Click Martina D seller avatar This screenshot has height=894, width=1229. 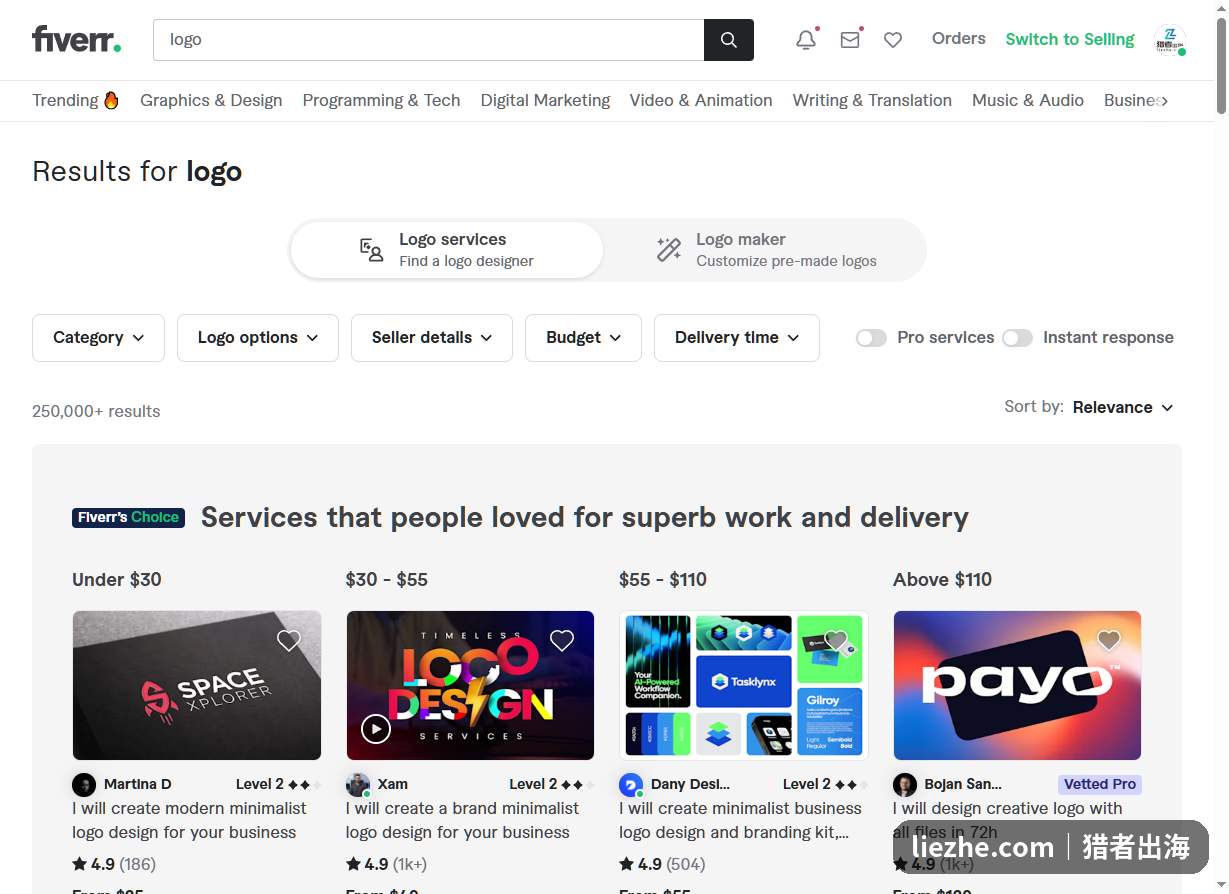[84, 784]
